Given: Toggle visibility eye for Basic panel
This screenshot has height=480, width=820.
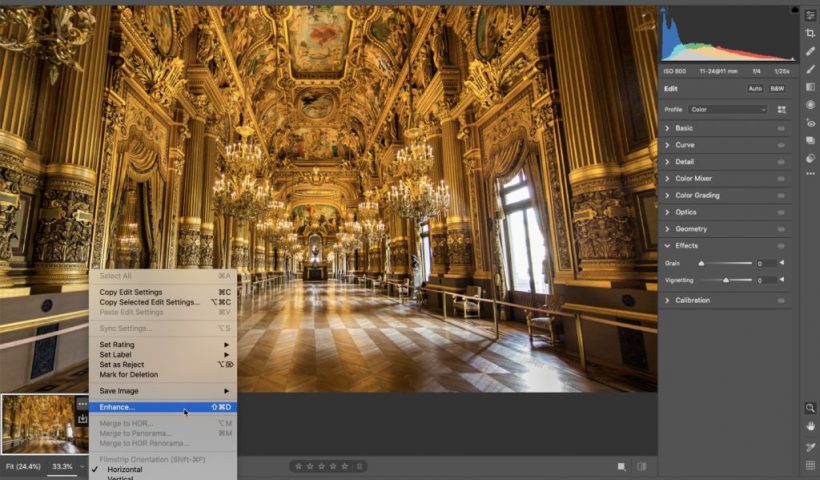Looking at the screenshot, I should (x=781, y=128).
